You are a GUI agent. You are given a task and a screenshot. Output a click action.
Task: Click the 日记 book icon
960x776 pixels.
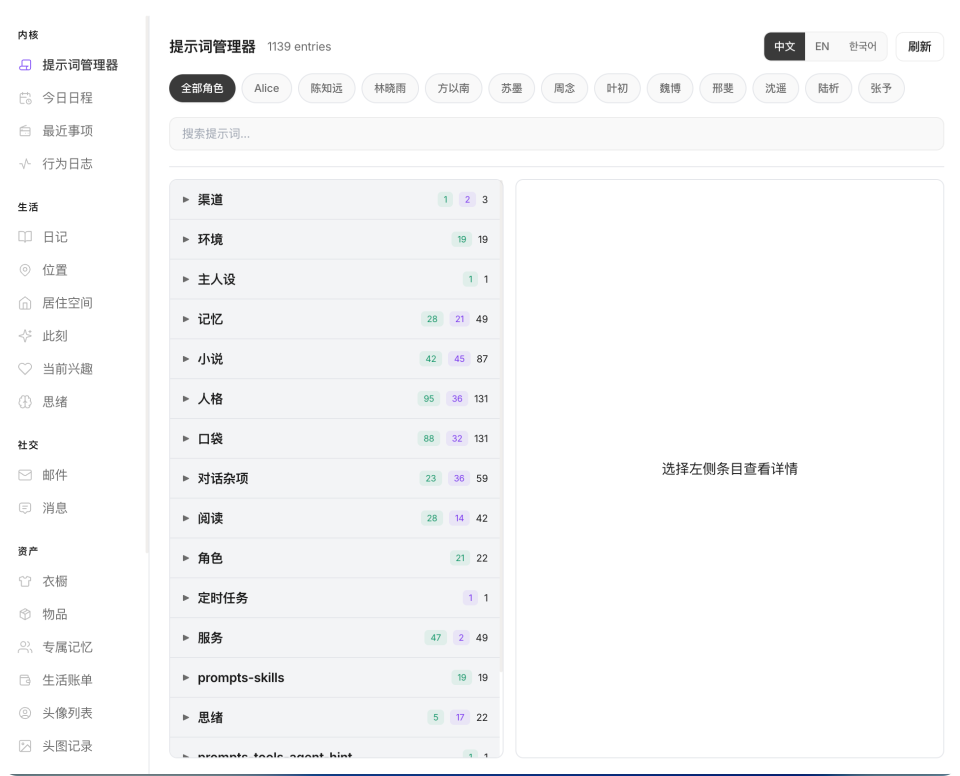[x=25, y=237]
